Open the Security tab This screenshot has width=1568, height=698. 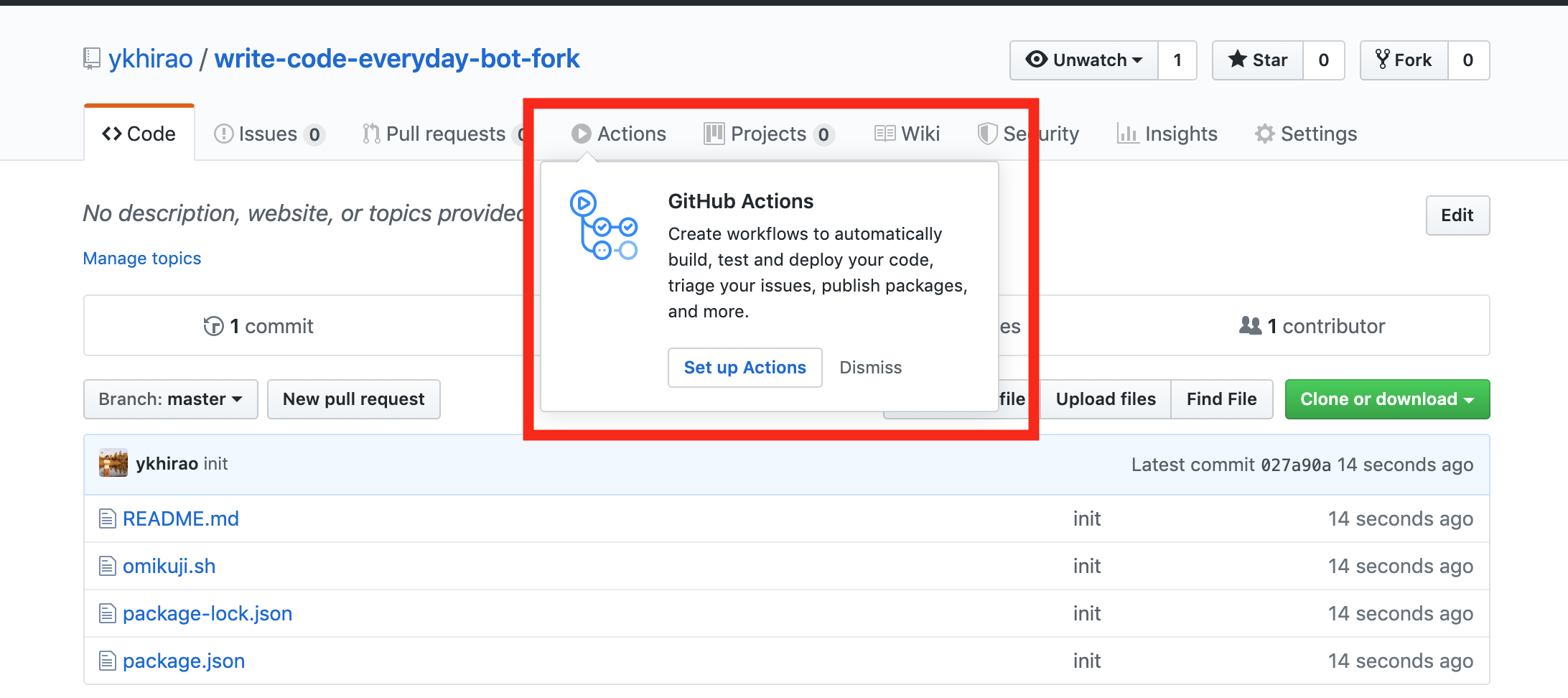coord(1028,134)
